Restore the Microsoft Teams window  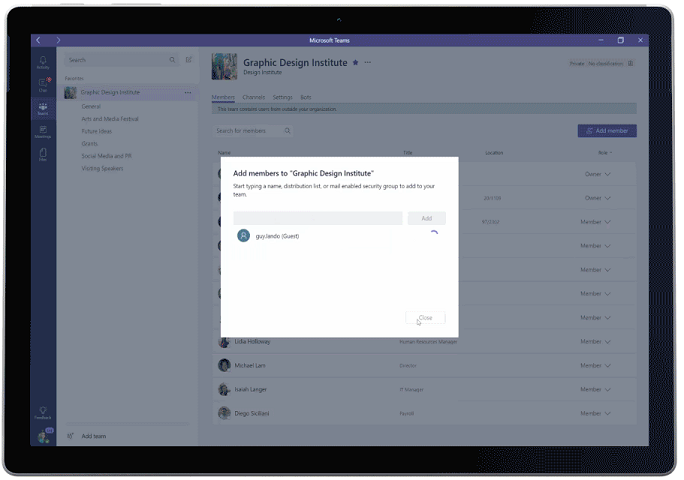coord(621,40)
